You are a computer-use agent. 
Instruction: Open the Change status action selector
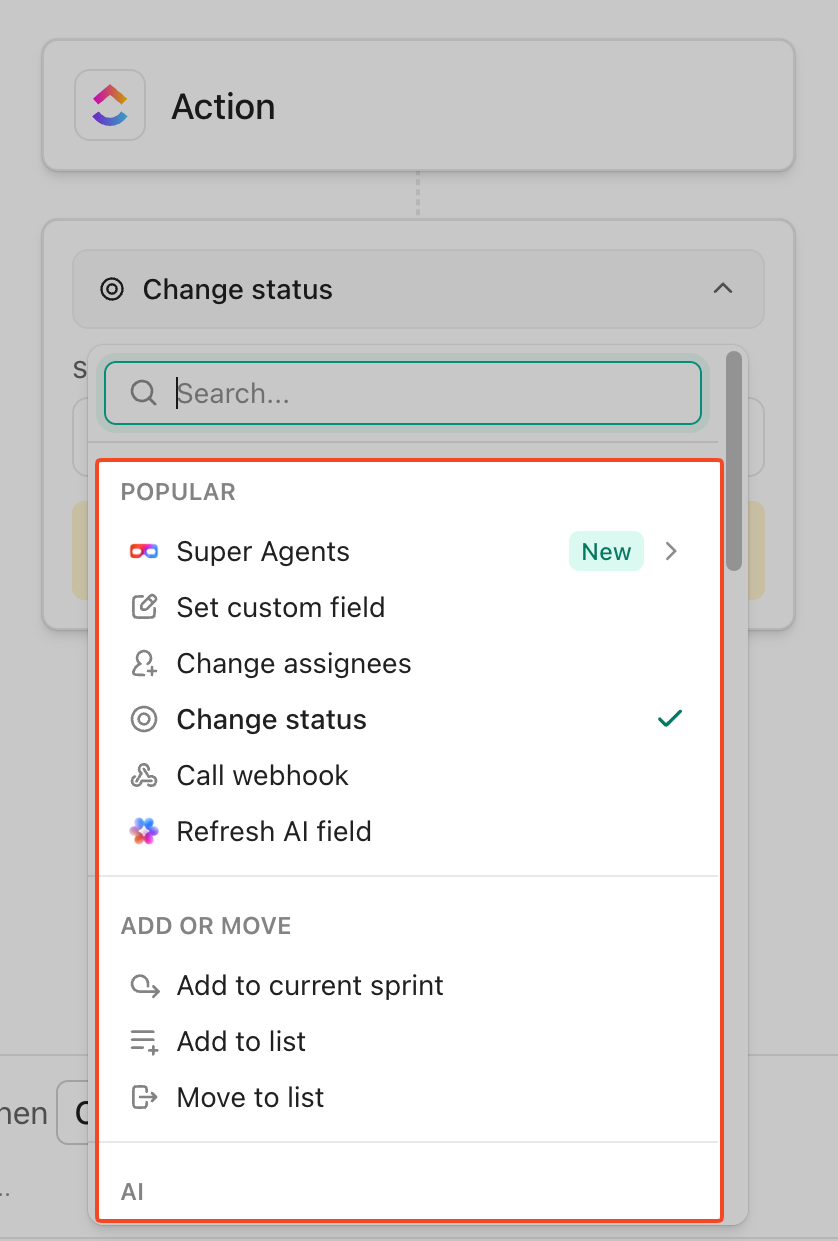[x=238, y=289]
